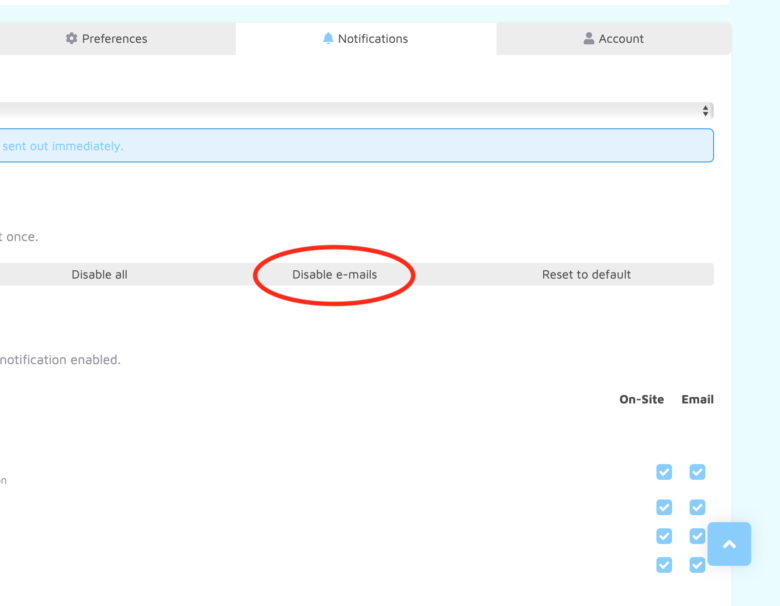Toggle the second row Email checkbox

pyautogui.click(x=697, y=507)
